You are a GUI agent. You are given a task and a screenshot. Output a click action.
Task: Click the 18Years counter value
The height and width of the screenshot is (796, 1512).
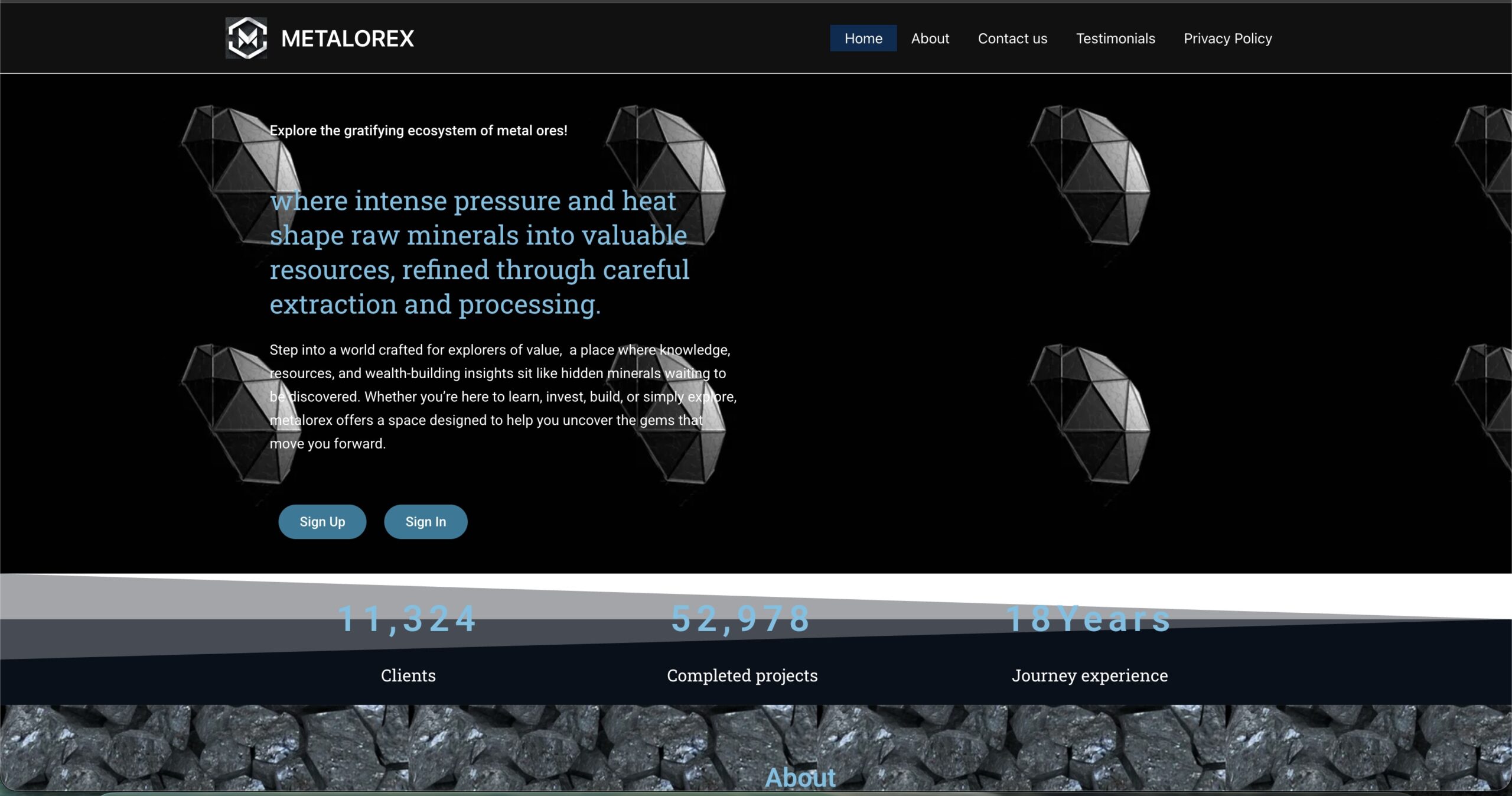coord(1089,619)
